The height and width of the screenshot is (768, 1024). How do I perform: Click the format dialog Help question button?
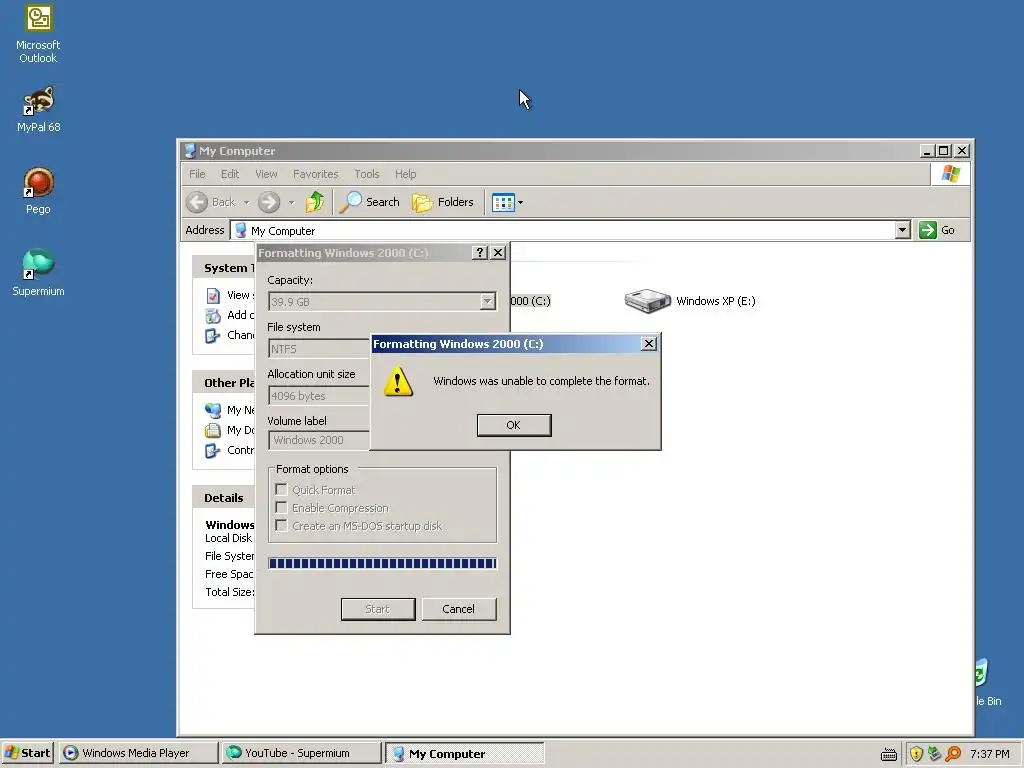[x=480, y=253]
